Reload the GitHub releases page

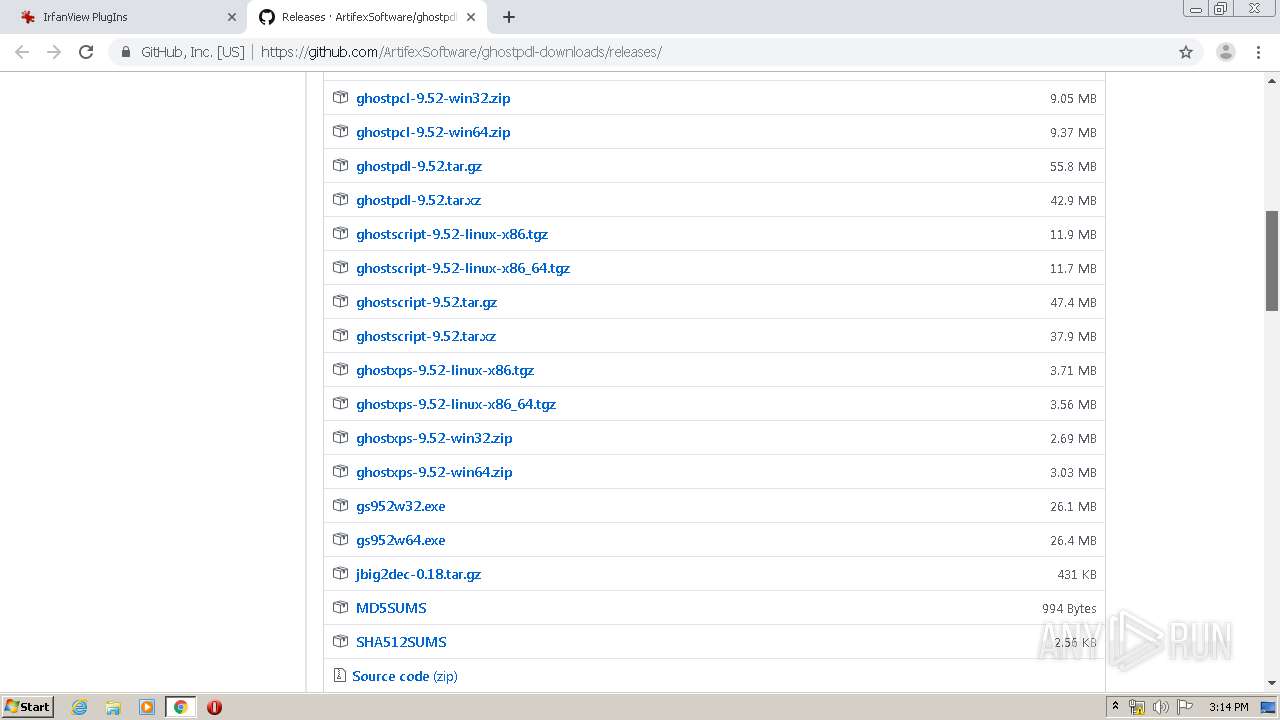click(x=86, y=52)
